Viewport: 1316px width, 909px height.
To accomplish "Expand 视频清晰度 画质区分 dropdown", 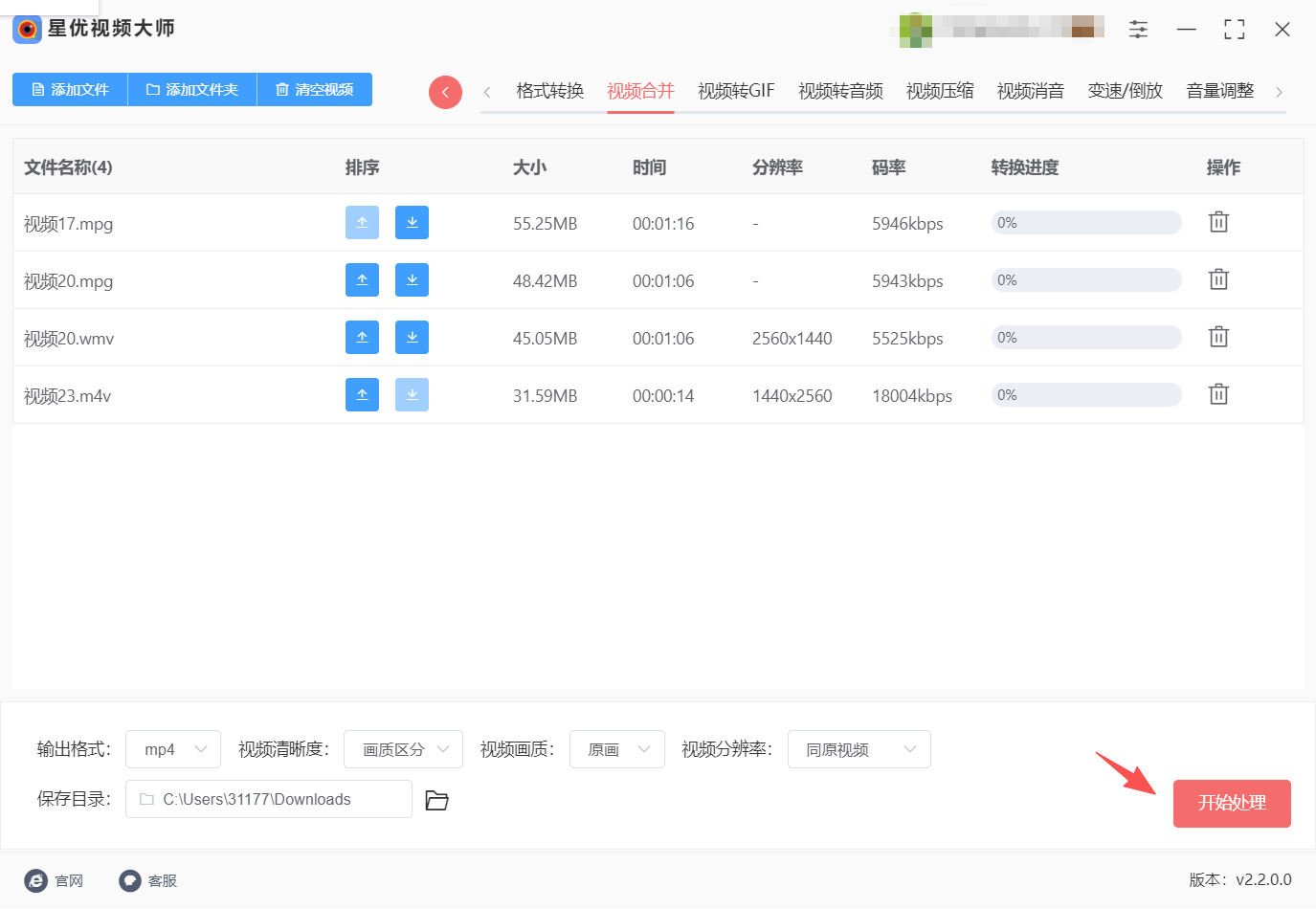I will (x=403, y=749).
